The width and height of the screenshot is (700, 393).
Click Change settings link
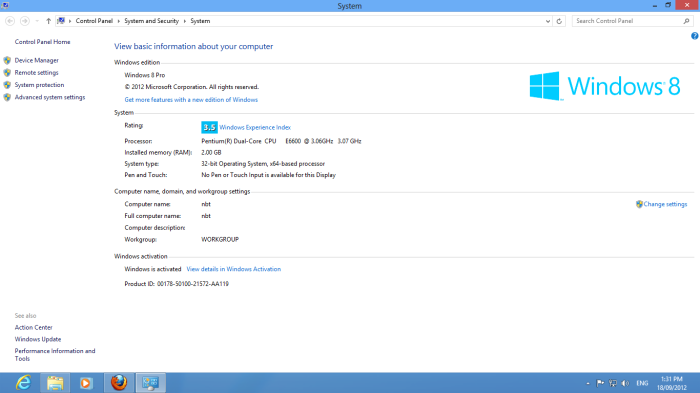pos(665,204)
